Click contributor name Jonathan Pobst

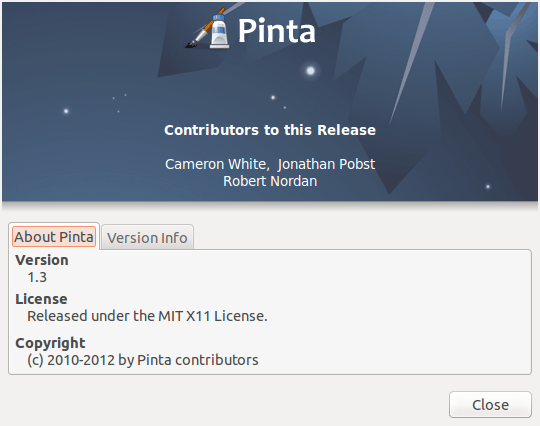pyautogui.click(x=326, y=164)
